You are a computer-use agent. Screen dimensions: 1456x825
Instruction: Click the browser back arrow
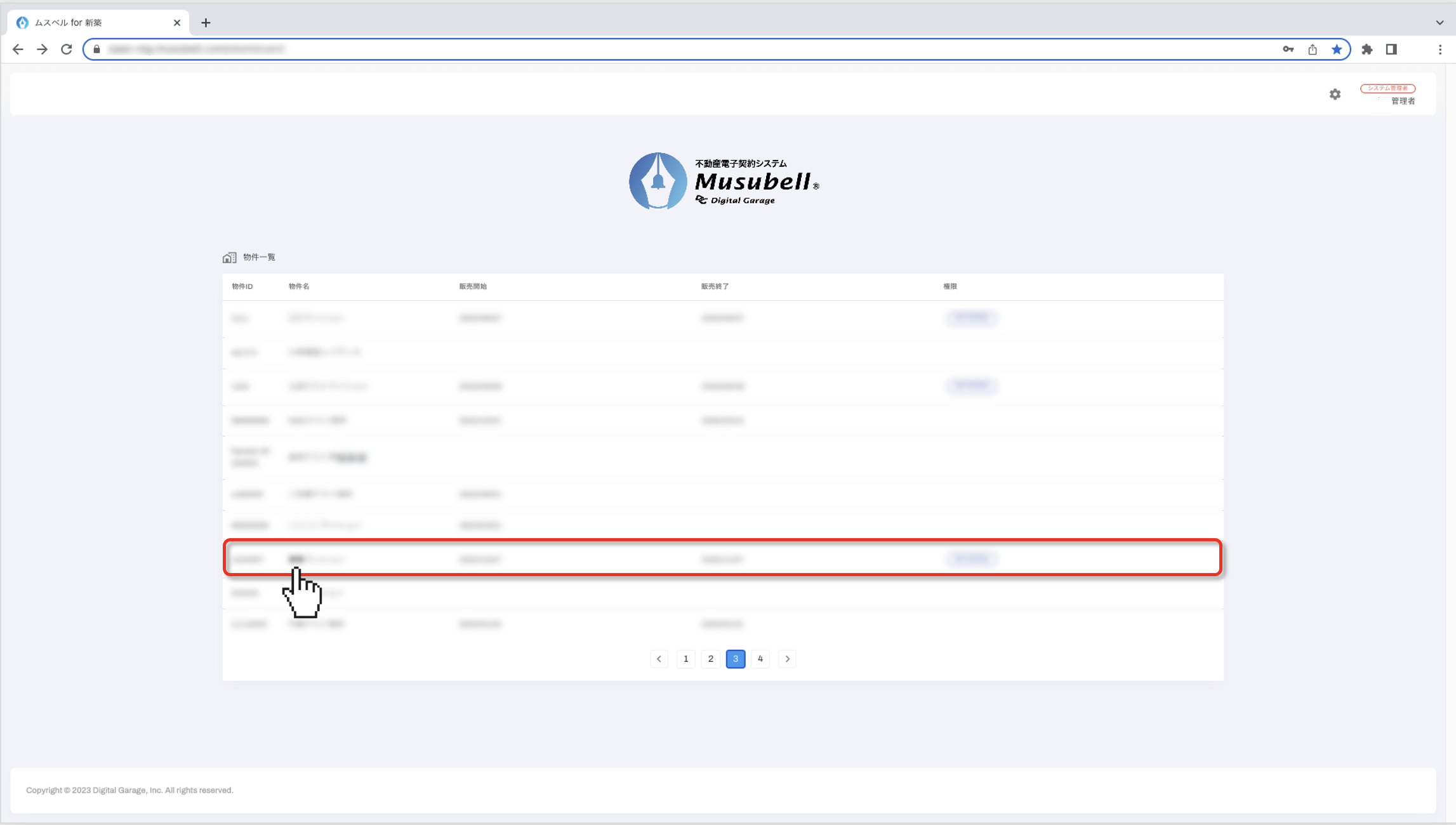[x=18, y=49]
